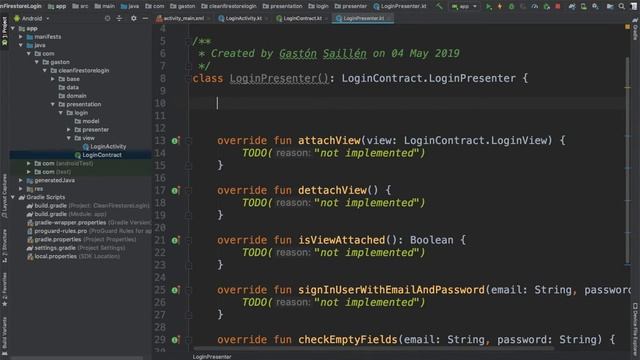This screenshot has width=640, height=360.
Task: Click the override gutter icon beside attachView
Action: point(175,141)
